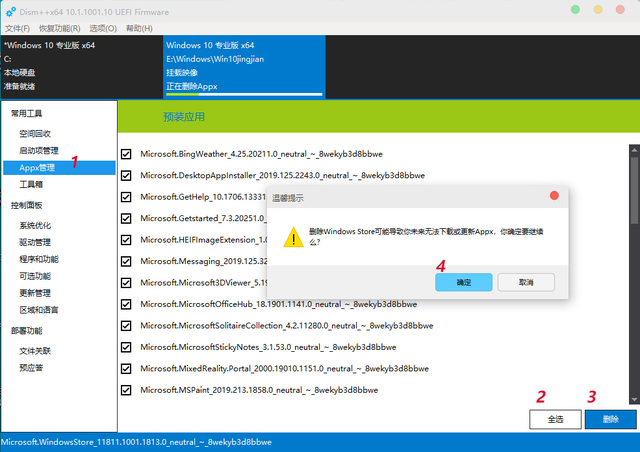Screen dimensions: 640x452
Task: Uncheck Microsoft.BingWeather package checkbox
Action: [126, 154]
